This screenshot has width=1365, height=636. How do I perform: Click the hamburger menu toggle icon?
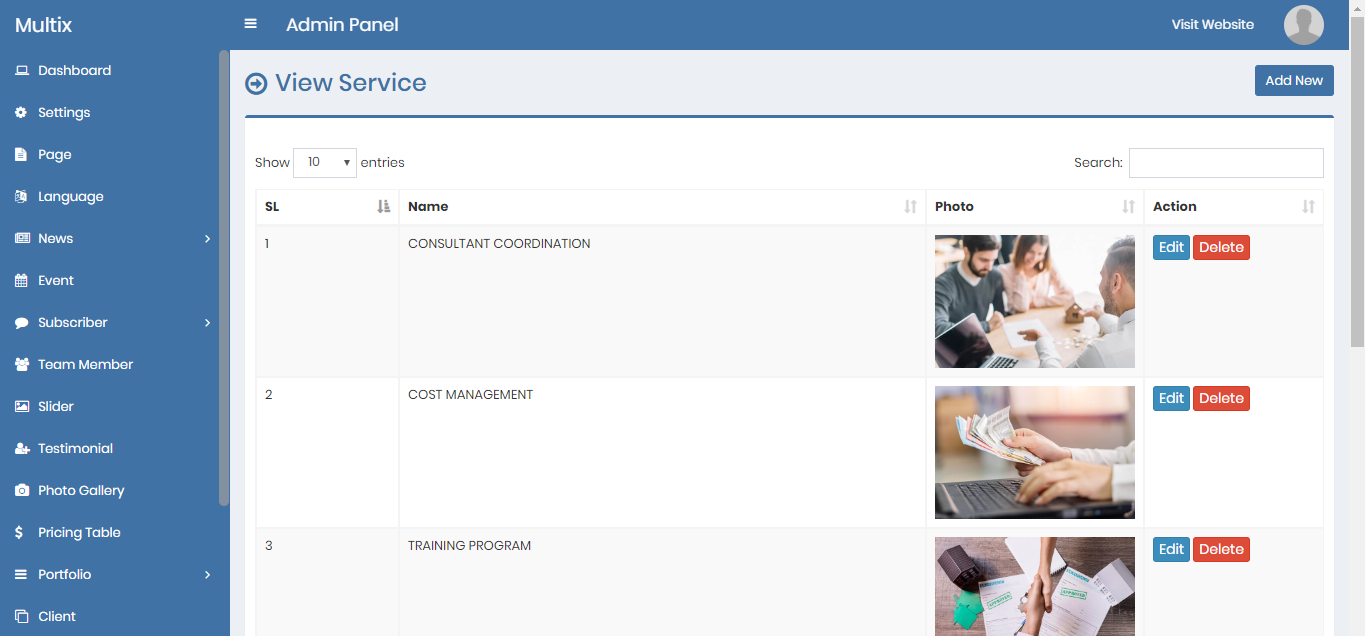(251, 24)
